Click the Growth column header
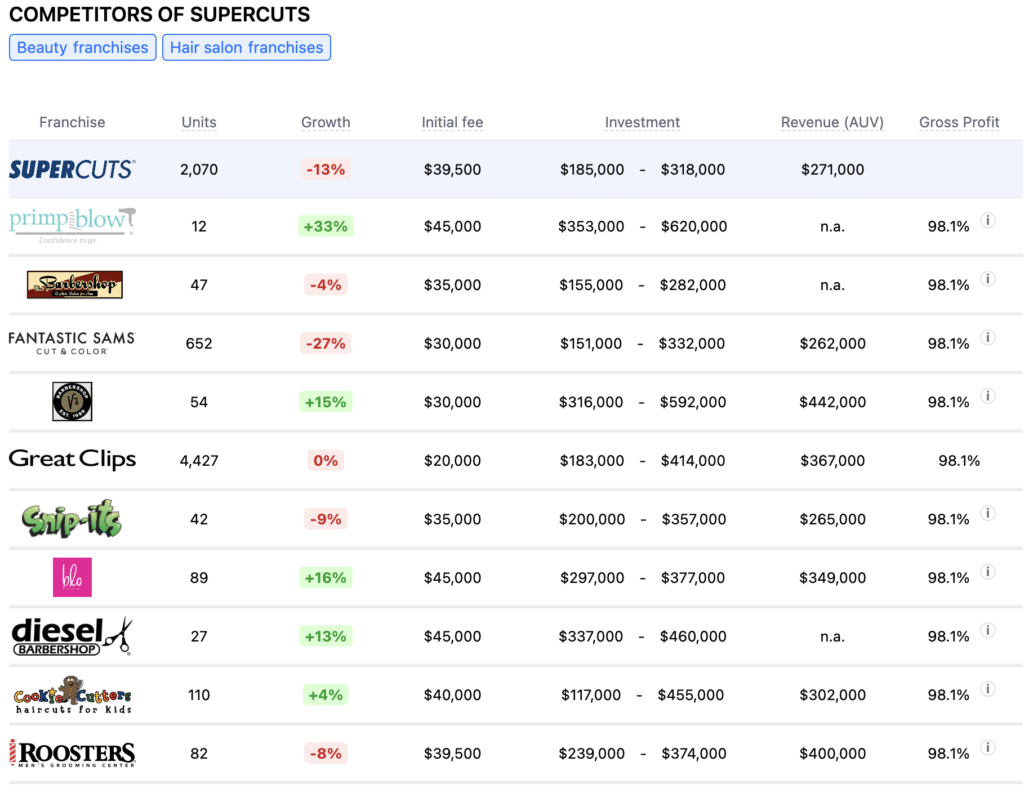 pyautogui.click(x=325, y=122)
